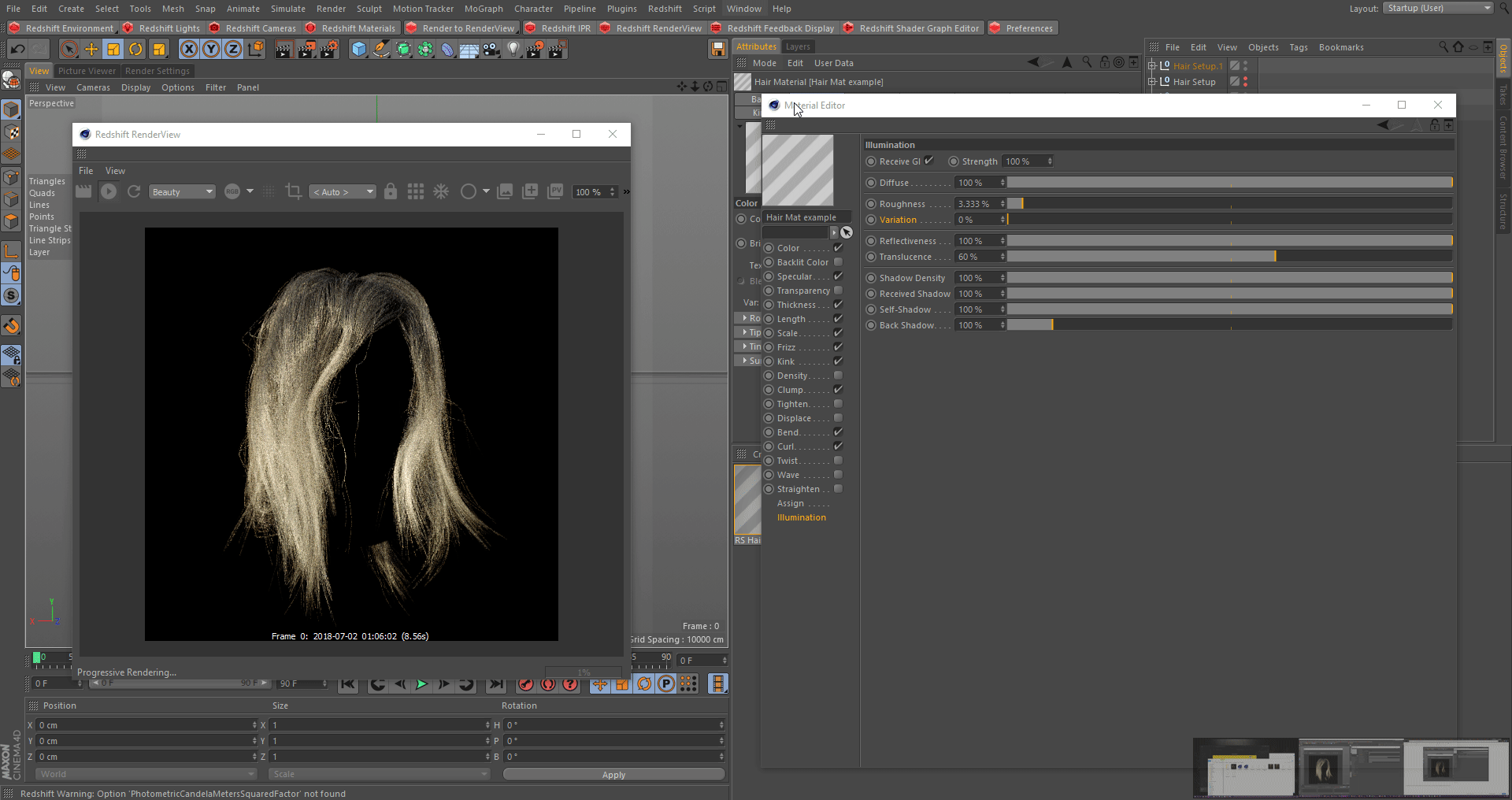The height and width of the screenshot is (800, 1512).
Task: Enable the Backlit Color channel checkbox
Action: tap(838, 262)
